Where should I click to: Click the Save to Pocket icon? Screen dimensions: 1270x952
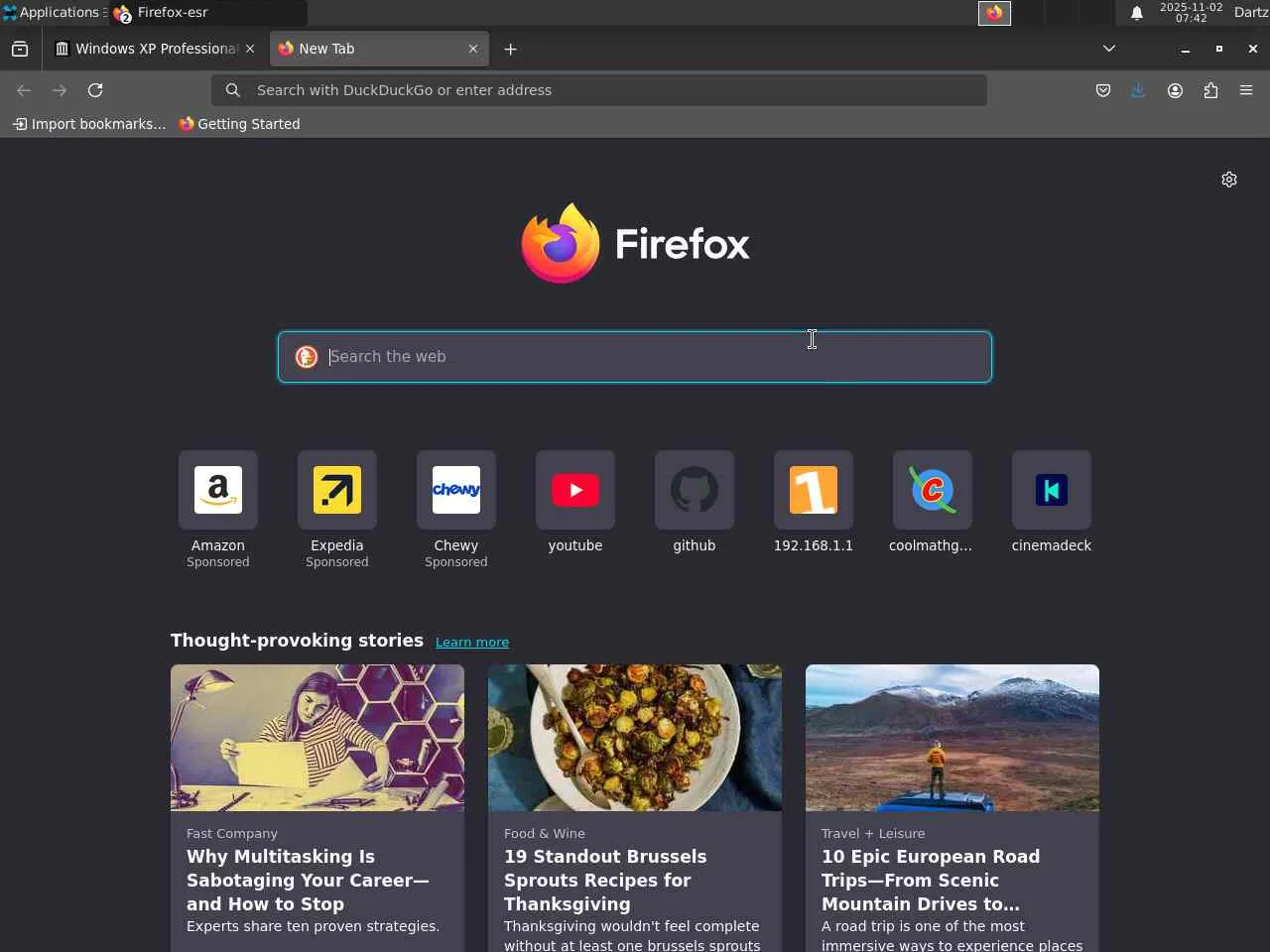click(1103, 90)
